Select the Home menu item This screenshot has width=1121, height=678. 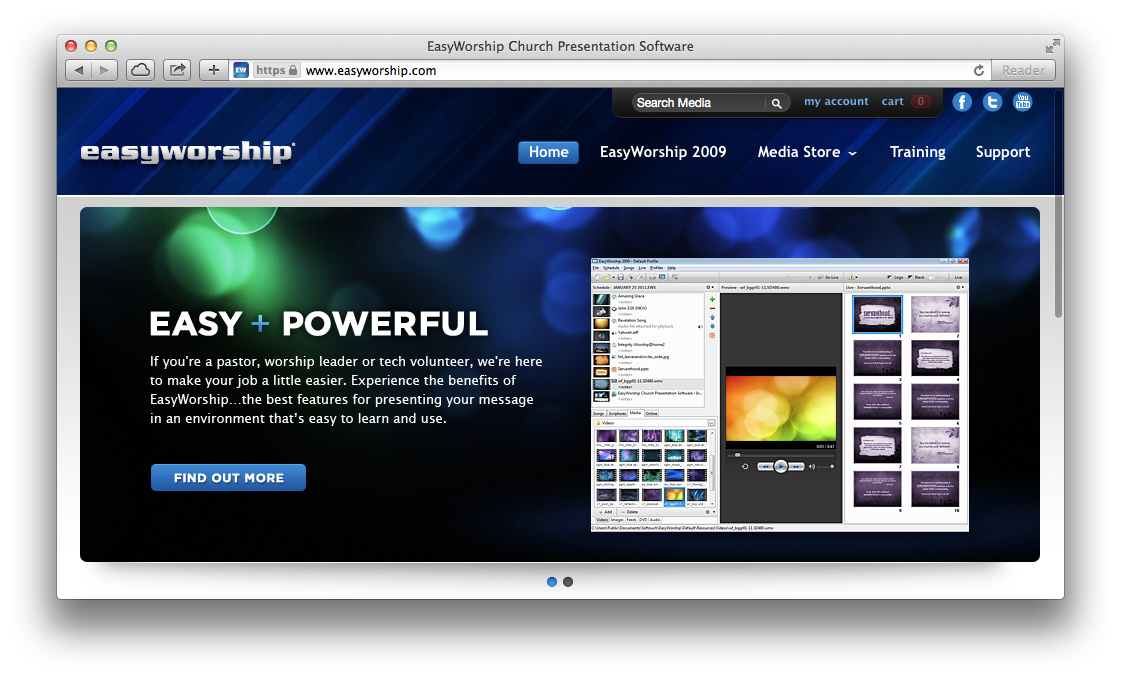(x=548, y=152)
